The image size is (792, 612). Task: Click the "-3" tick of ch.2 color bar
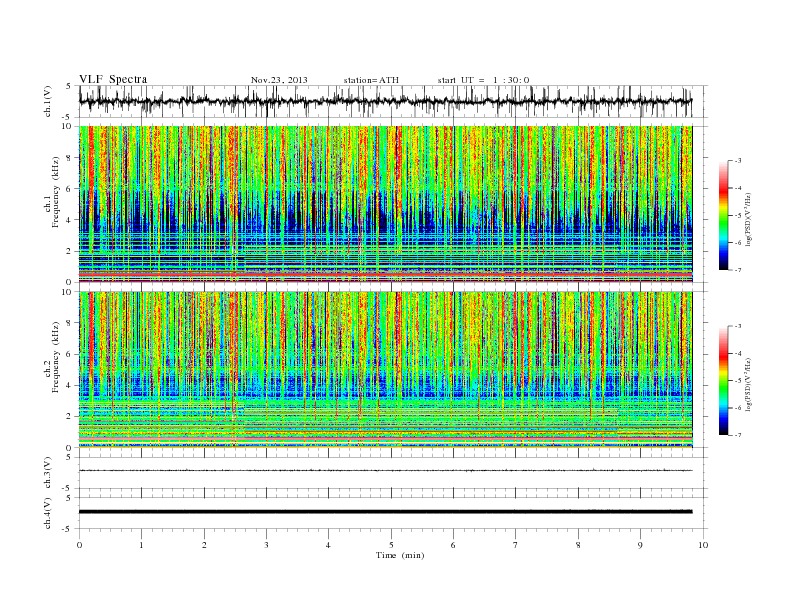pyautogui.click(x=738, y=326)
